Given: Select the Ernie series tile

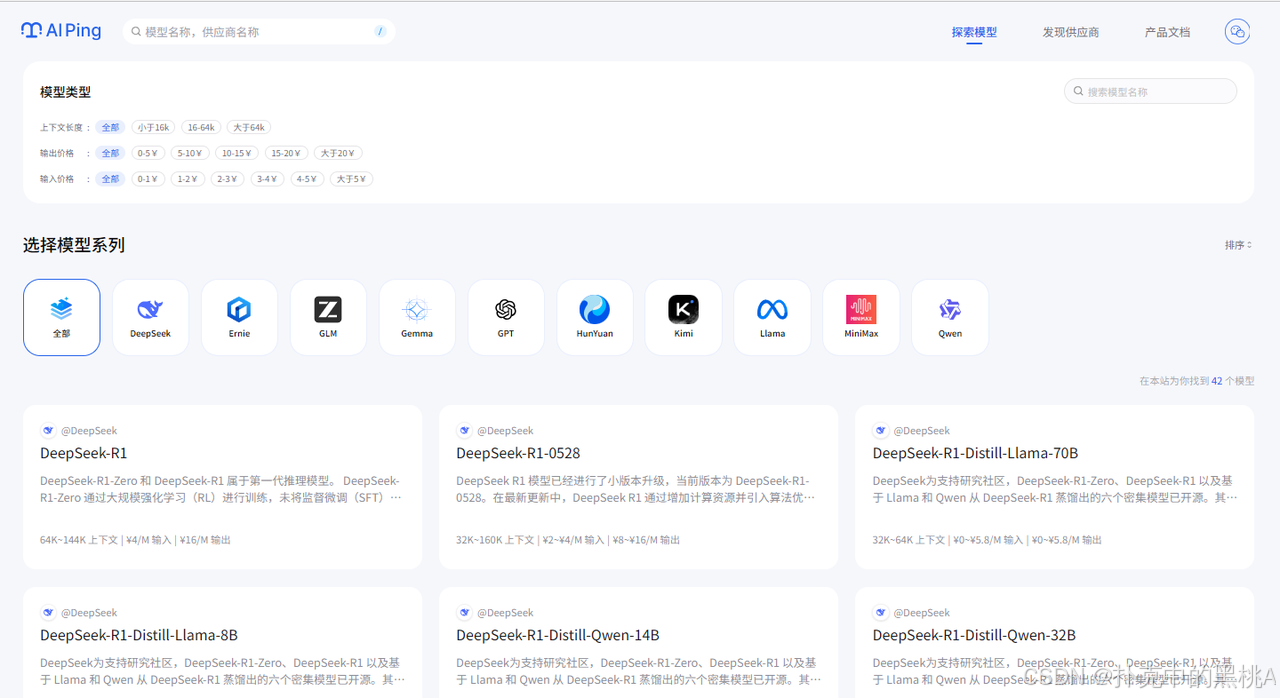Looking at the screenshot, I should pyautogui.click(x=239, y=317).
